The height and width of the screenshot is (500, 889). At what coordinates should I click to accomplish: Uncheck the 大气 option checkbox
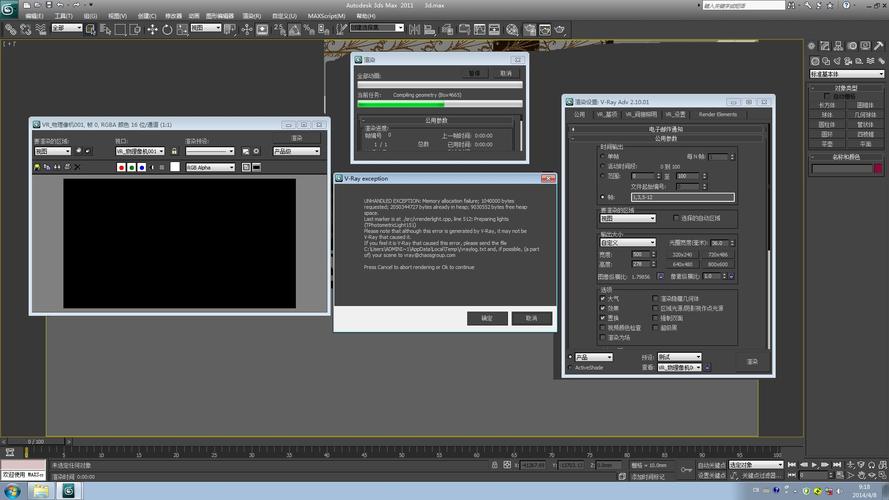coord(602,298)
